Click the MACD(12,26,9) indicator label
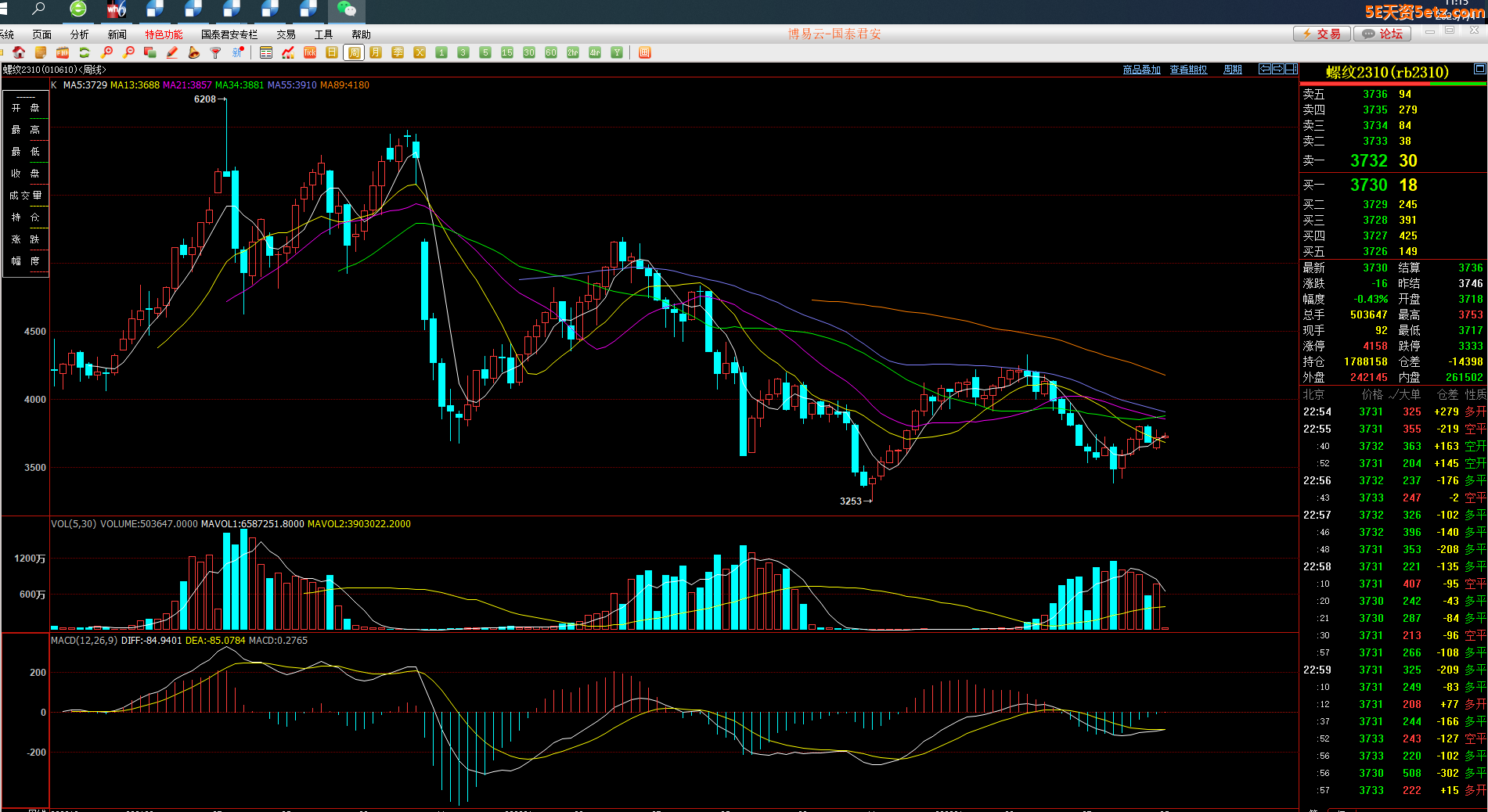1488x812 pixels. coord(85,641)
